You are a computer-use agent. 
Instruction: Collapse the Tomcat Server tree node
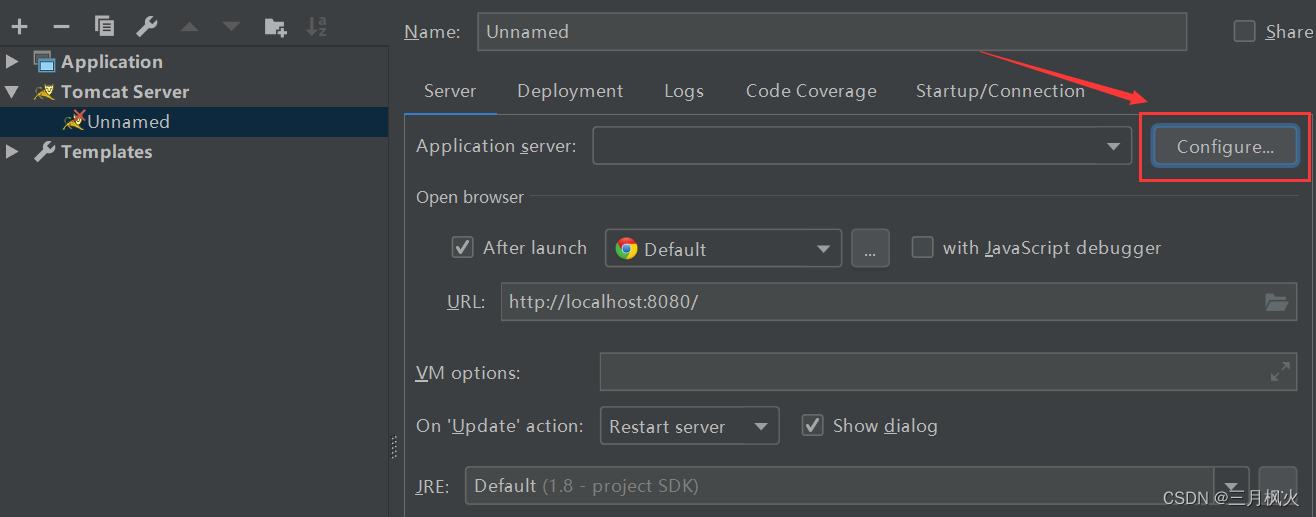pyautogui.click(x=12, y=91)
